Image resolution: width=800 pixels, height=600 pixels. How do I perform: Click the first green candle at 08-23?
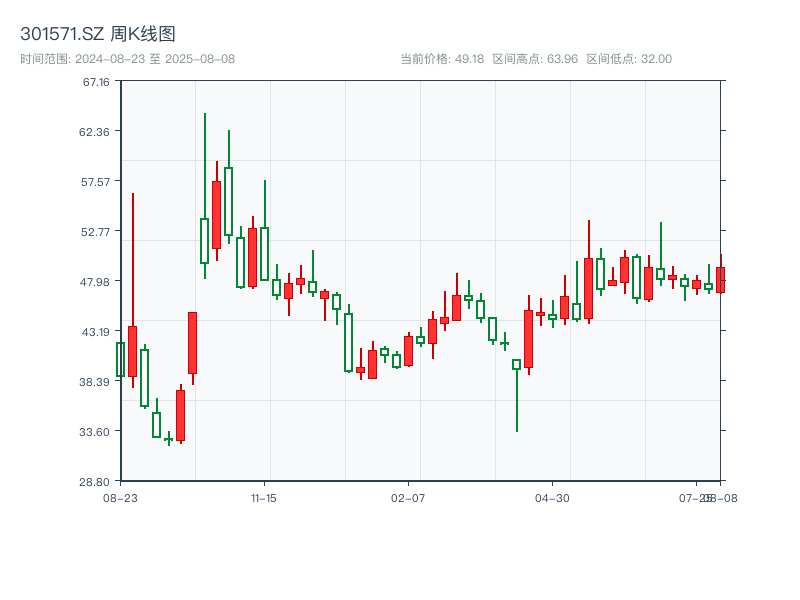click(121, 359)
